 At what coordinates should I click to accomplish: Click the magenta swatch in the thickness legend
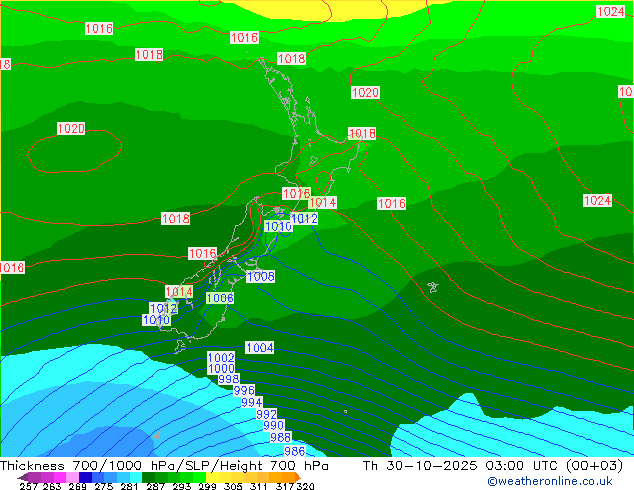coord(60,477)
